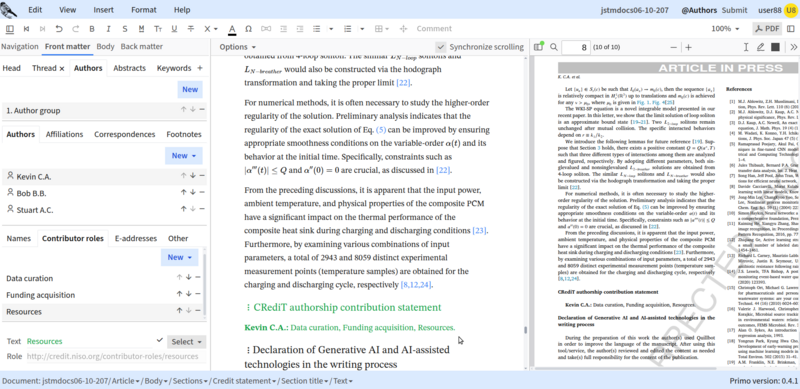
Task: Move Bob B.B. author up
Action: click(184, 192)
